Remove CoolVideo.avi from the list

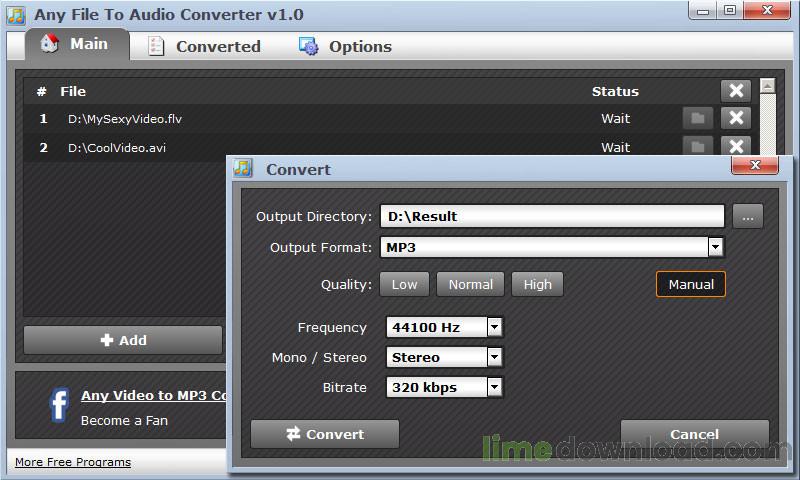[736, 146]
